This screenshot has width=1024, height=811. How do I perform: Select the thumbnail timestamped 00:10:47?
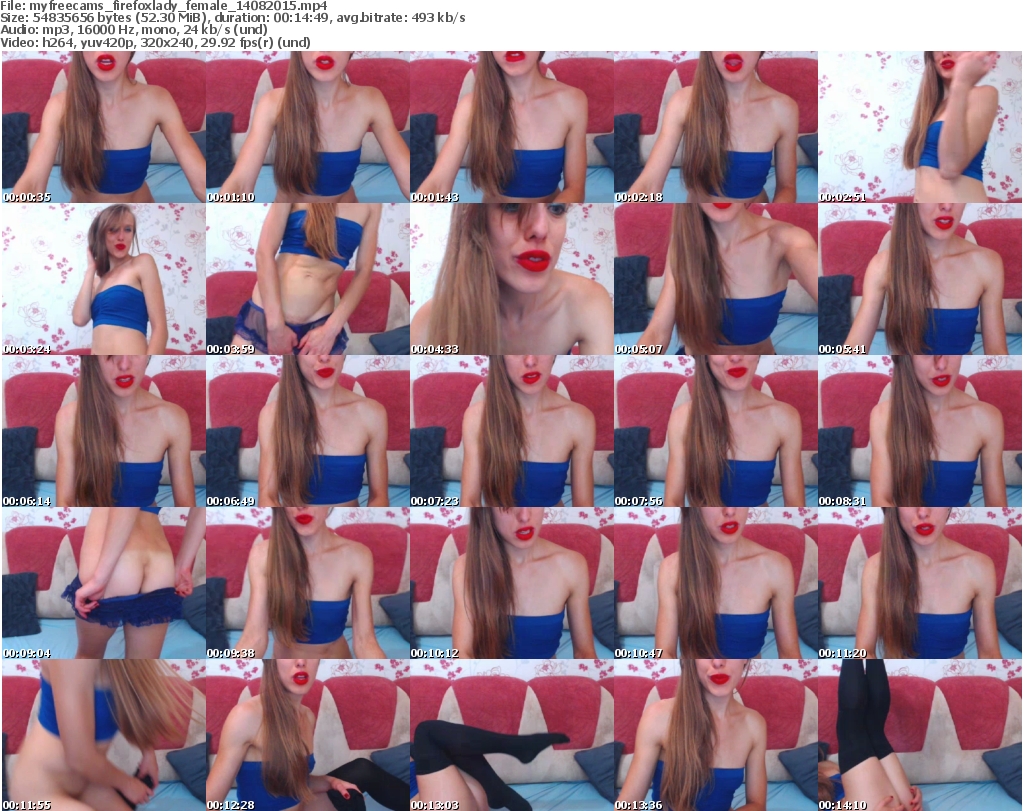pos(716,583)
